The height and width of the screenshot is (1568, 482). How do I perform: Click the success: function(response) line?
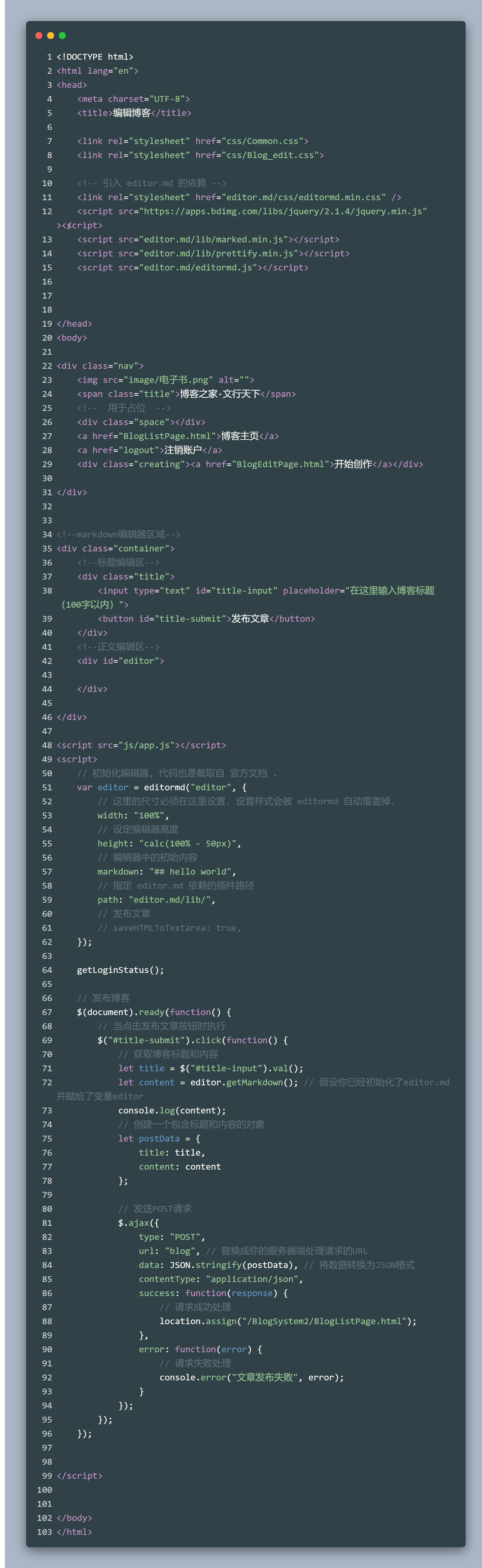pos(213,1293)
